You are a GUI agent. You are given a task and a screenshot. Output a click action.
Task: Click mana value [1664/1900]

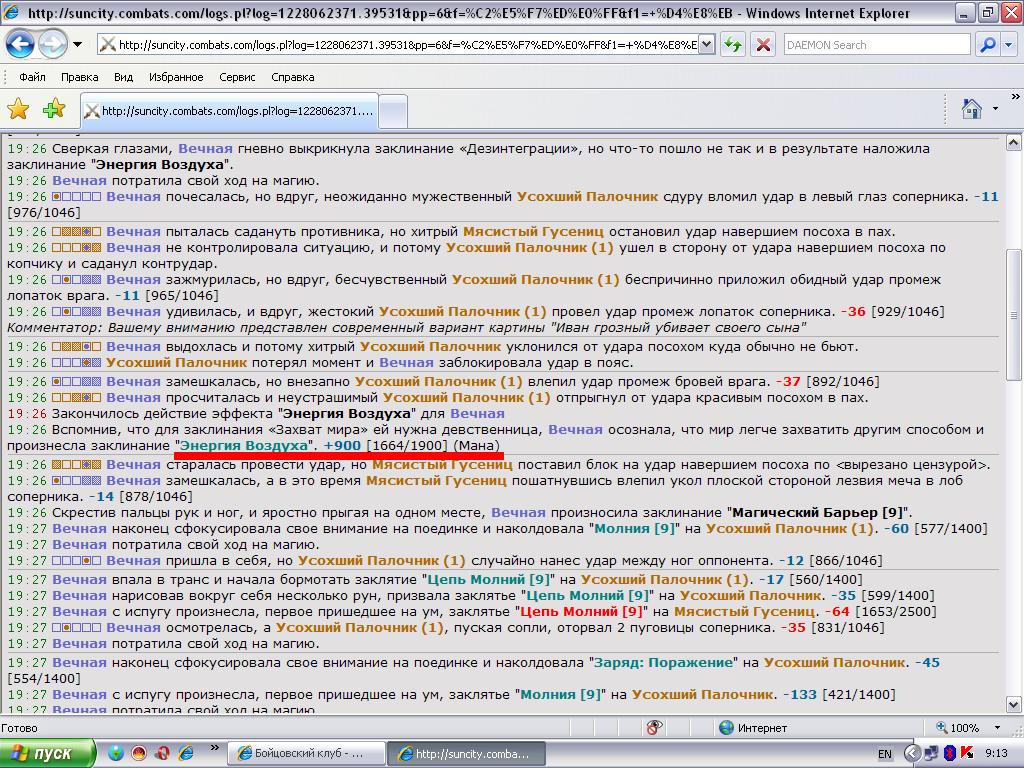(408, 445)
